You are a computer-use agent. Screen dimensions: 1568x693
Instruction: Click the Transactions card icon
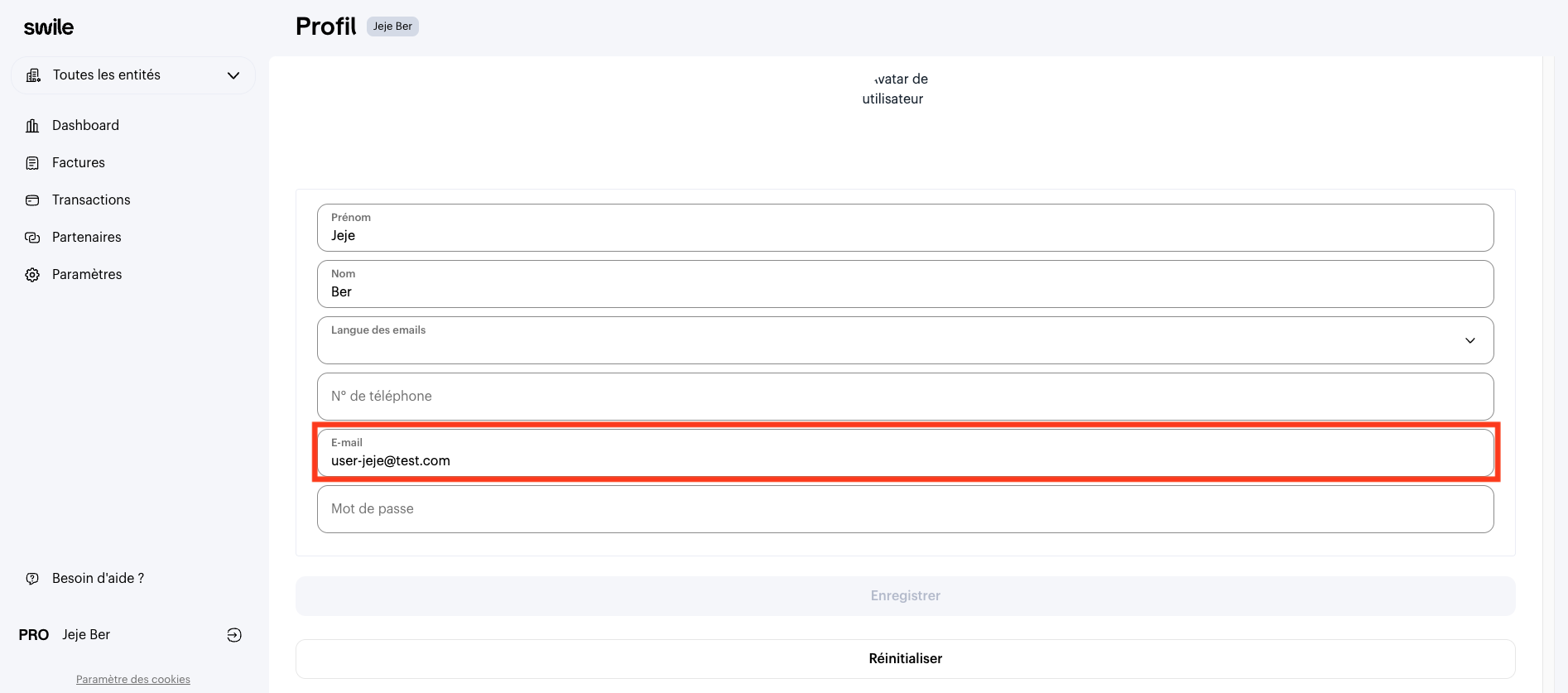[32, 200]
